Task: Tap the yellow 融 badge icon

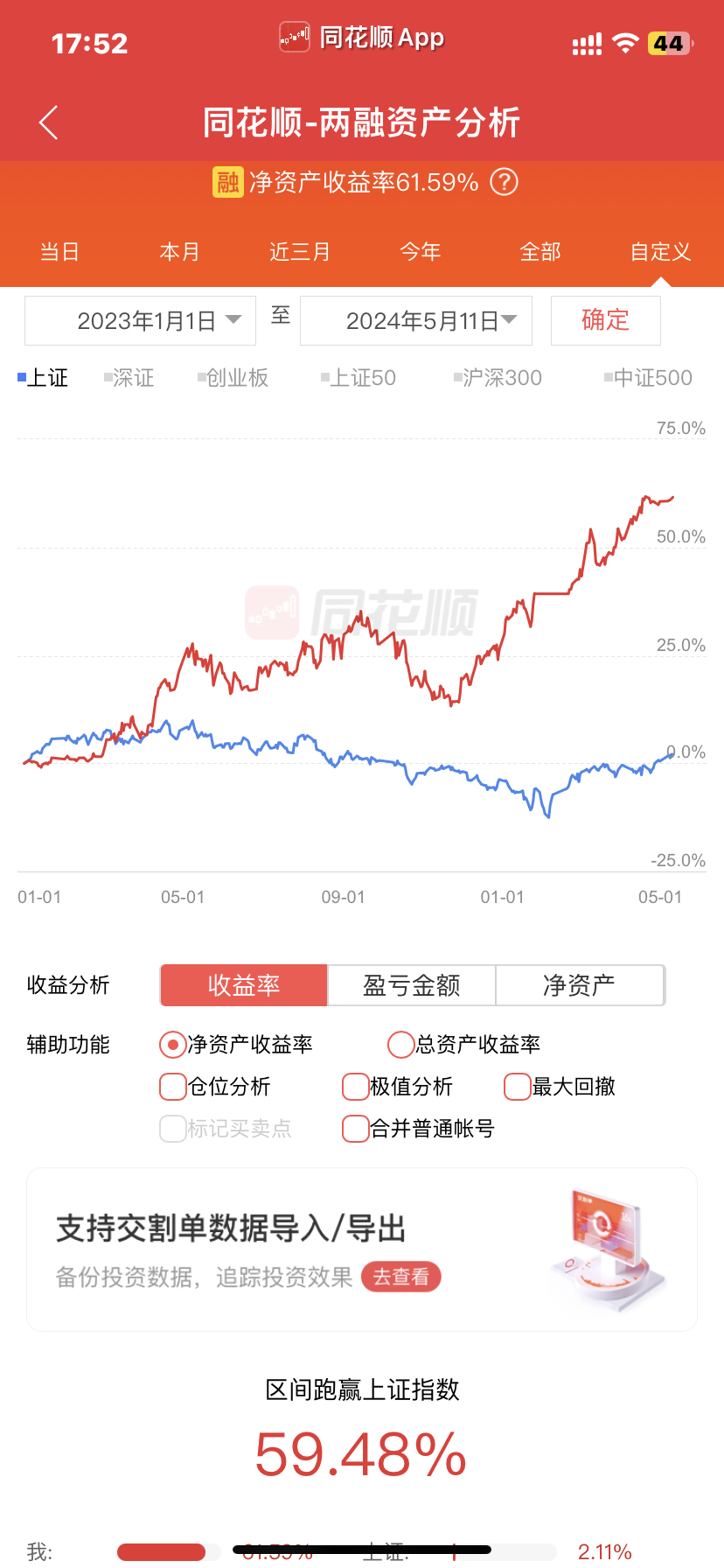Action: pos(228,182)
